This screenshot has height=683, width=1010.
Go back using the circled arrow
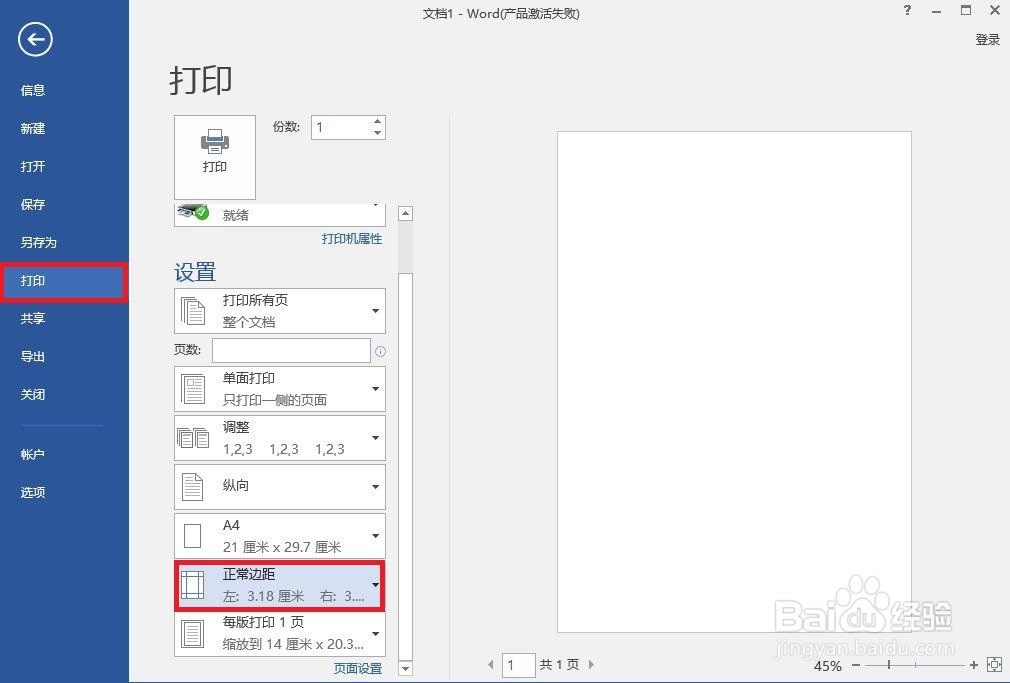35,39
